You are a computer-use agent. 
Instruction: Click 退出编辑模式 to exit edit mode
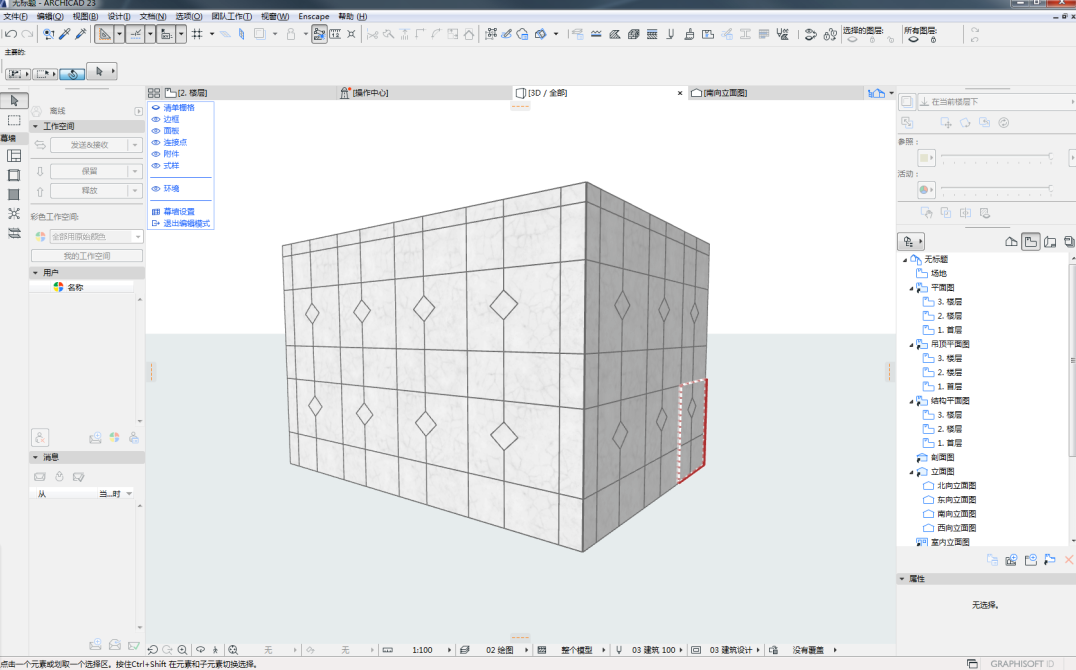tap(186, 223)
